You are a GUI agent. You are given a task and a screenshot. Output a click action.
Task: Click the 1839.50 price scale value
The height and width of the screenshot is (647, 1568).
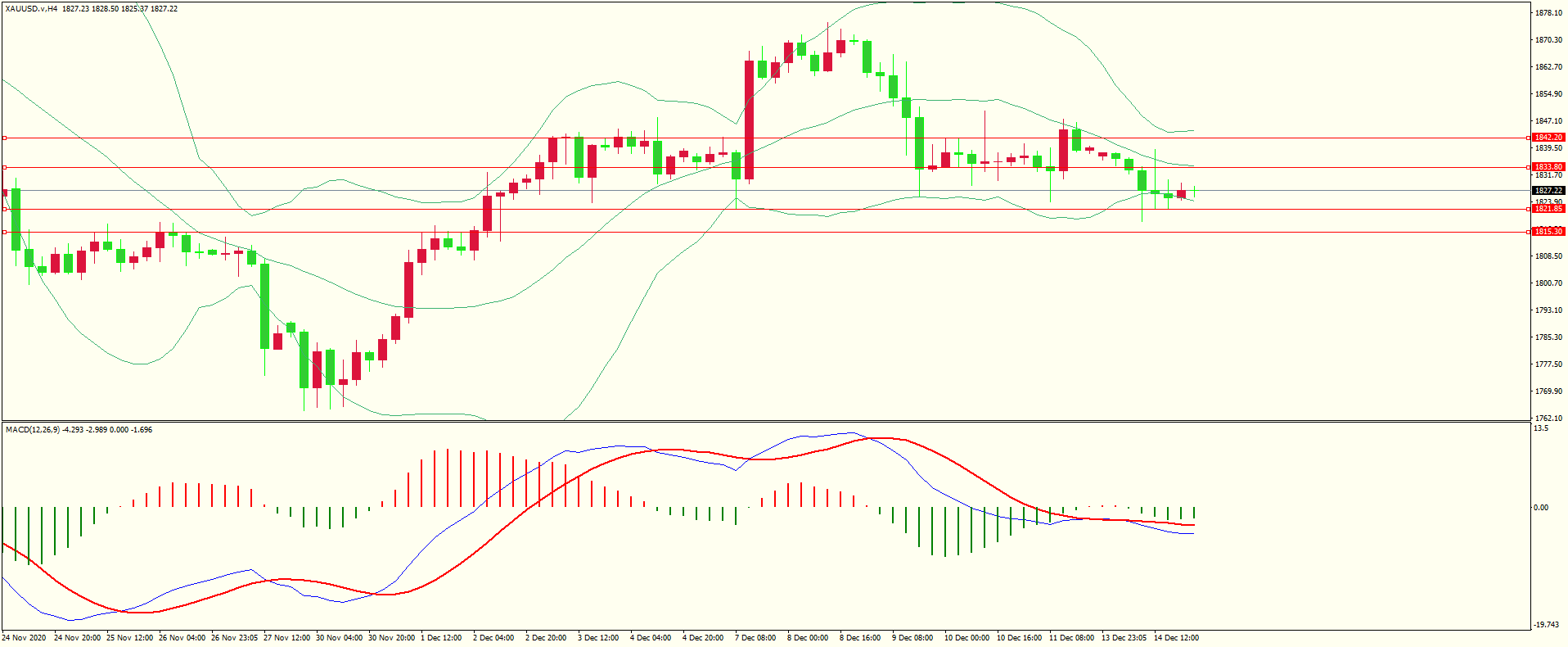(x=1548, y=148)
